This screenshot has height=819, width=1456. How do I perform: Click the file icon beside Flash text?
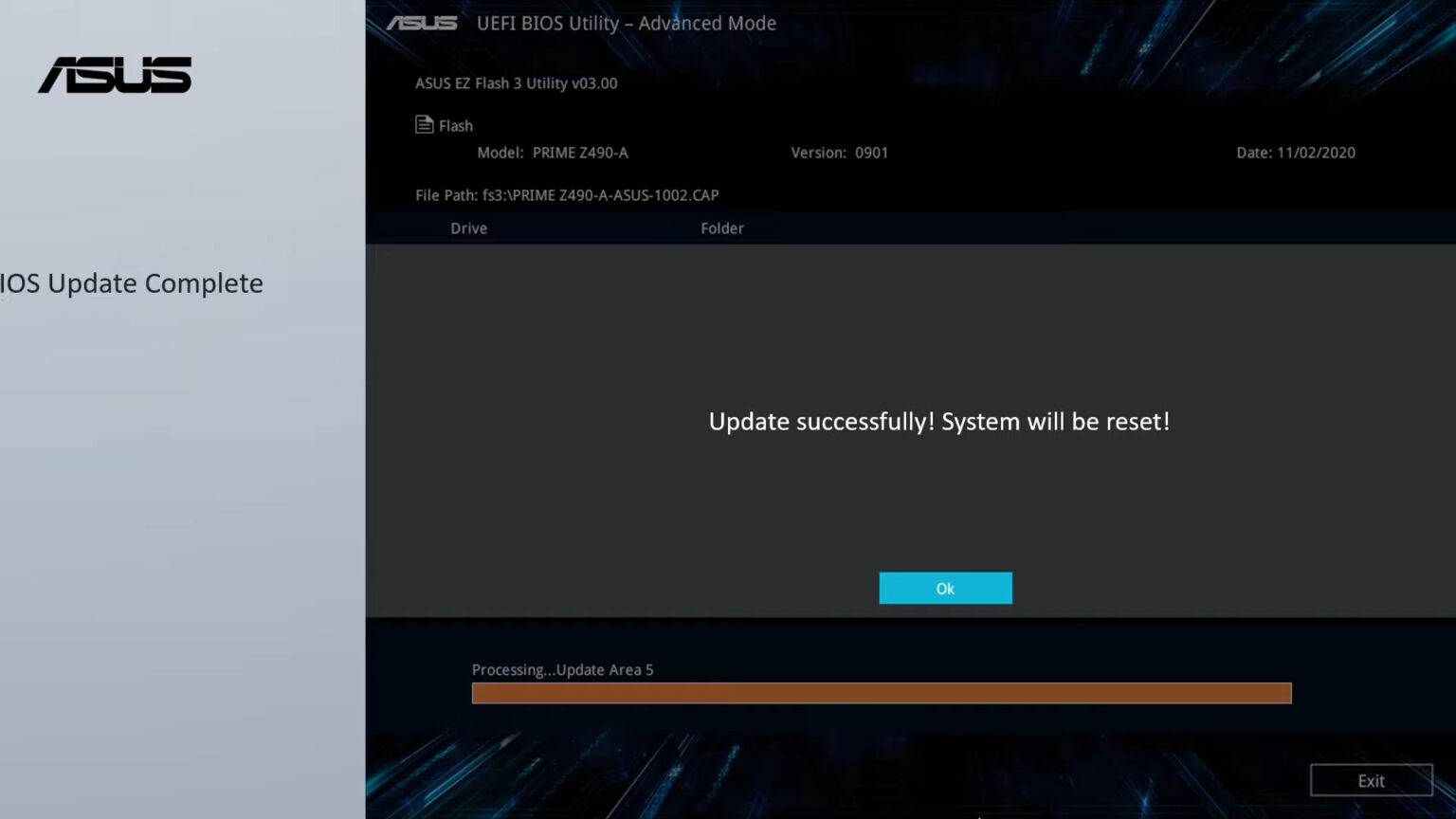coord(423,122)
